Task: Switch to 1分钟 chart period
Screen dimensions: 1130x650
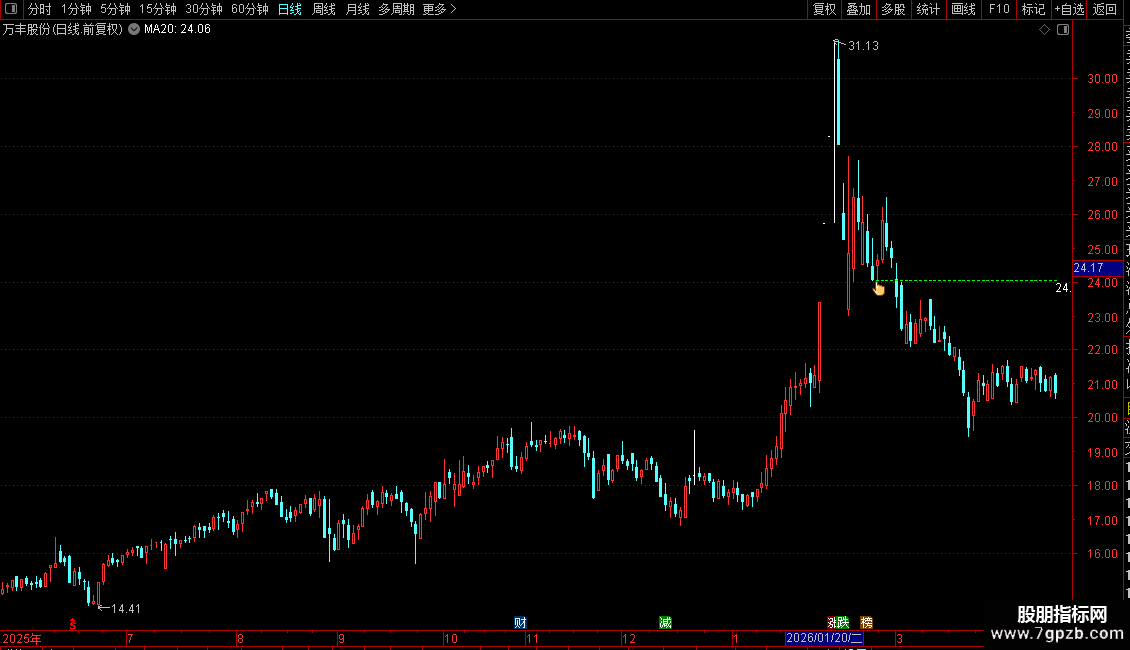Action: 76,9
